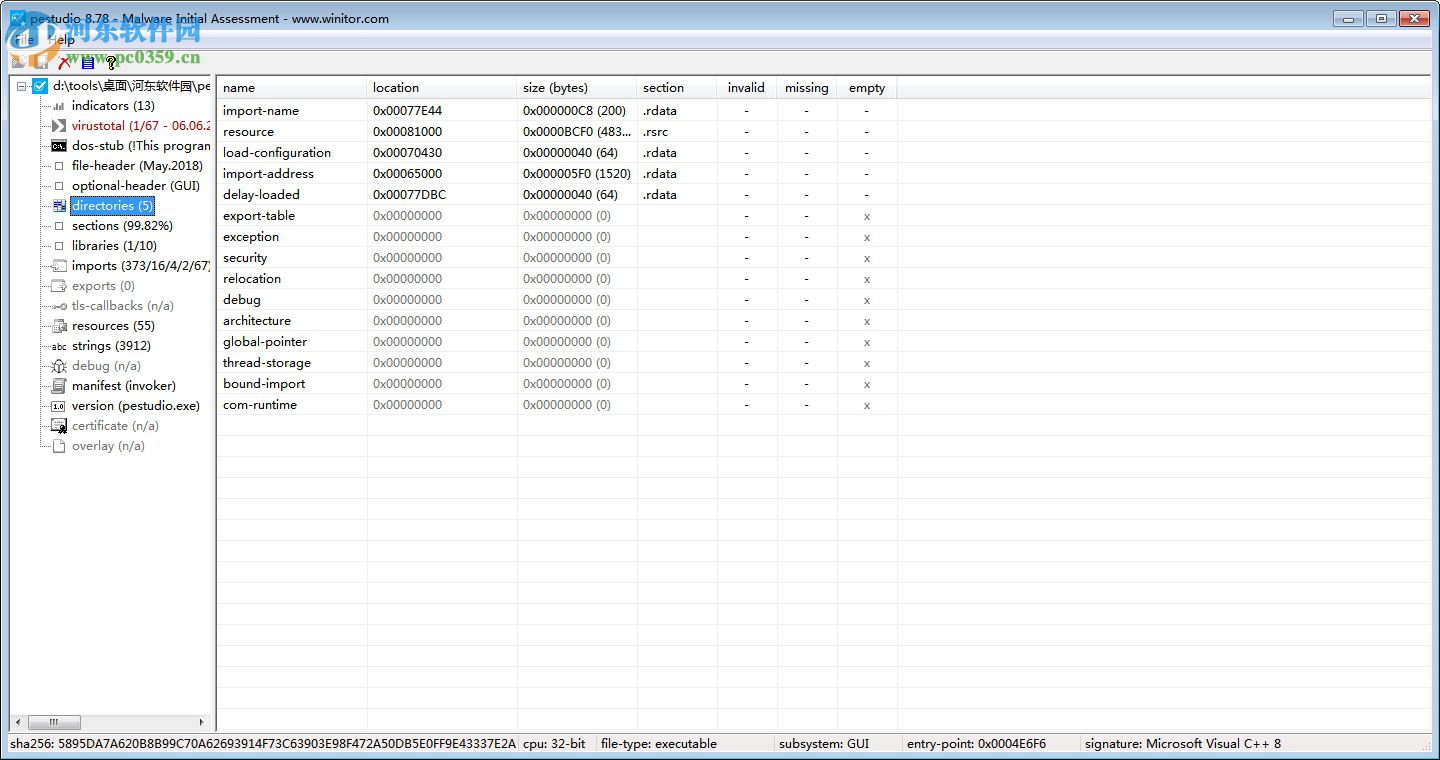Click the tree panel scroll-right arrow
Screen dimensions: 1440x760
click(202, 722)
